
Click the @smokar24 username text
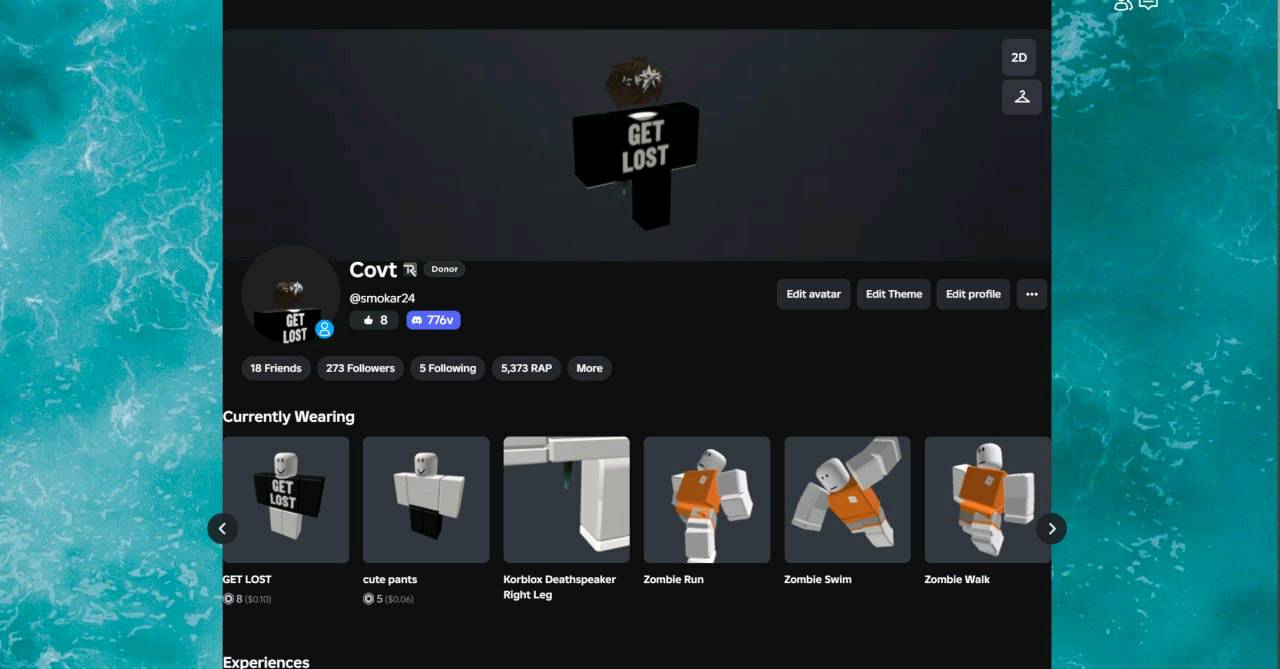[382, 298]
